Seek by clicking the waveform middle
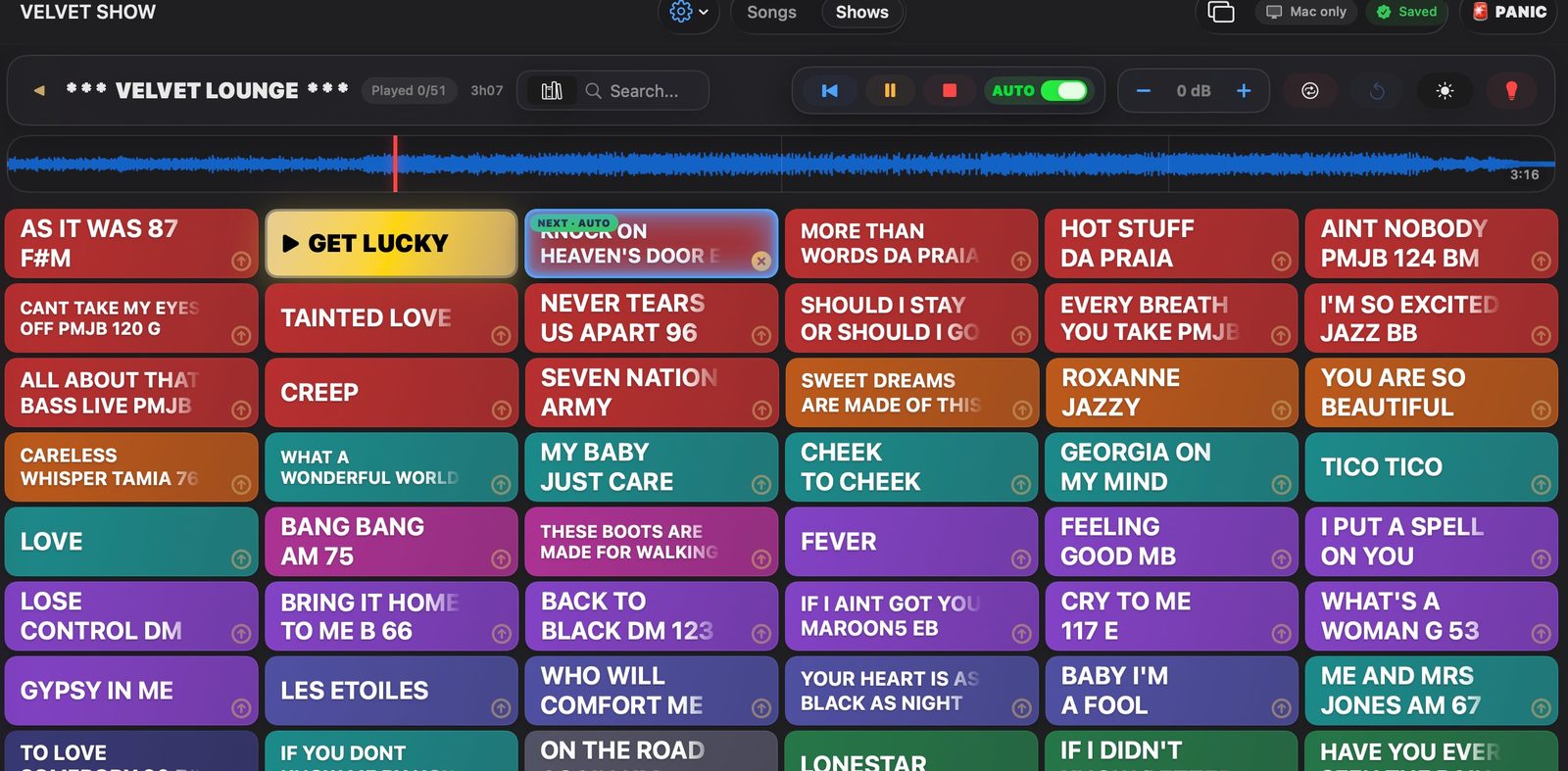The height and width of the screenshot is (771, 1568). coord(781,164)
